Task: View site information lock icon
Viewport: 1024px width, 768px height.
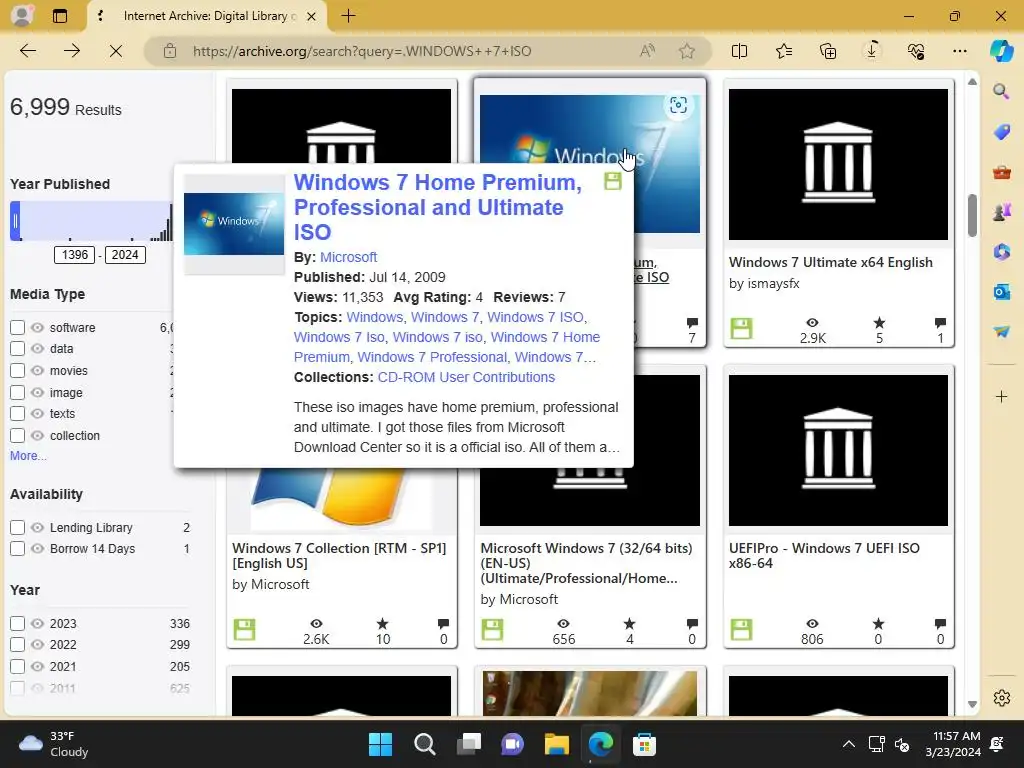Action: tap(170, 51)
